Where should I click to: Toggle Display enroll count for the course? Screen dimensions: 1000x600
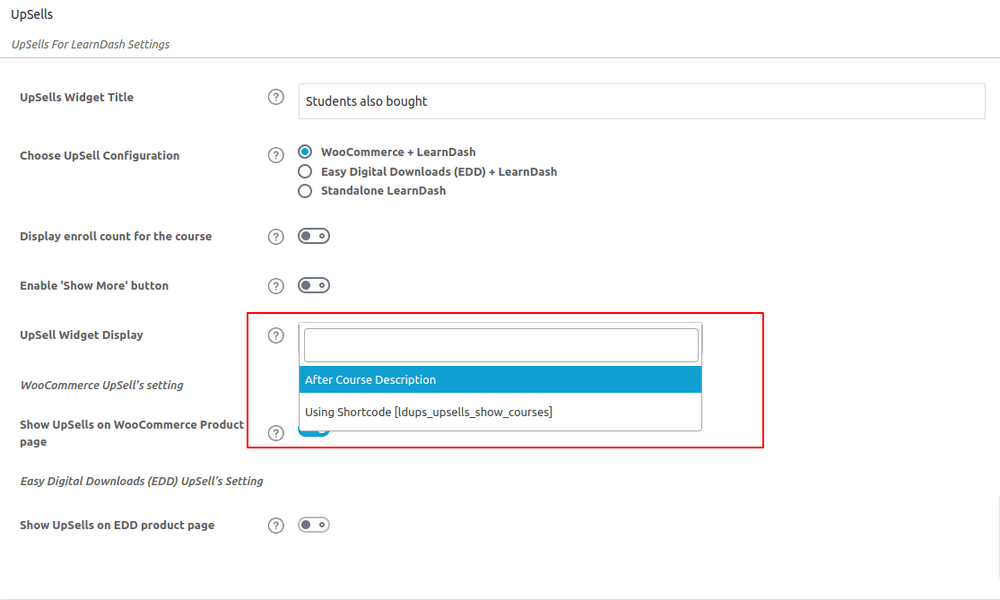point(314,237)
